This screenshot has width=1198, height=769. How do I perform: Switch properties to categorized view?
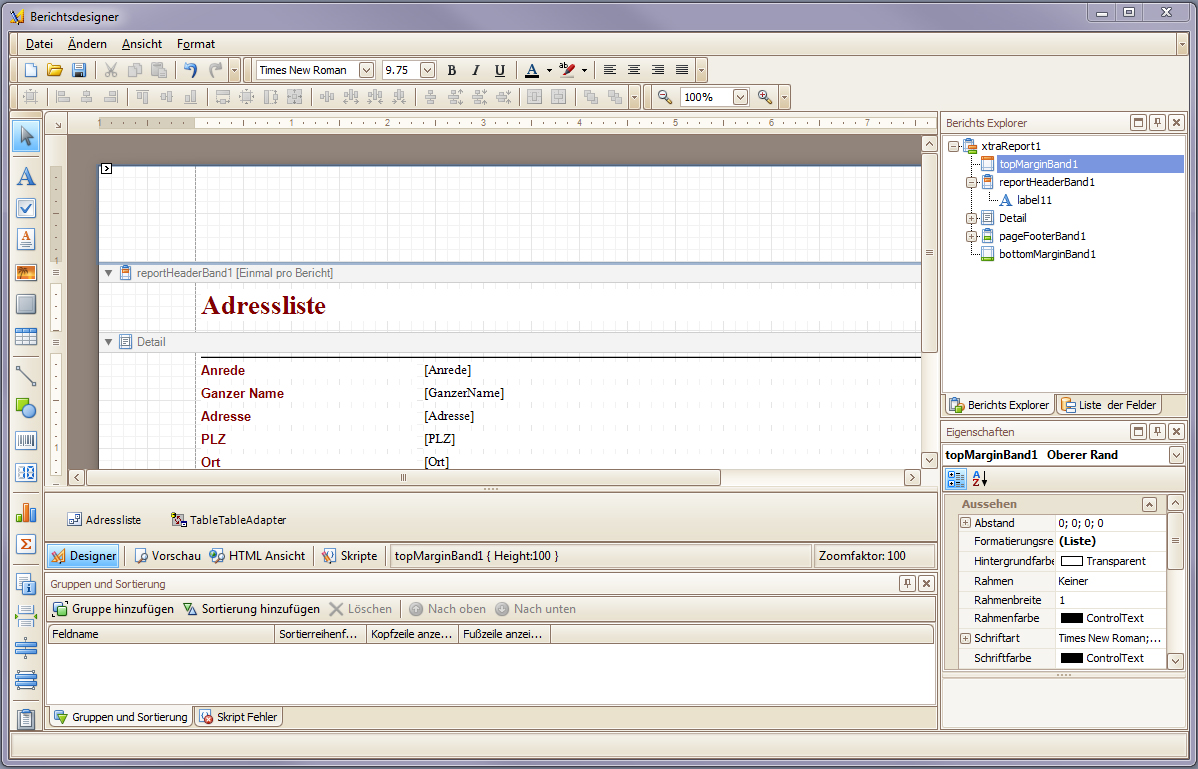click(956, 479)
